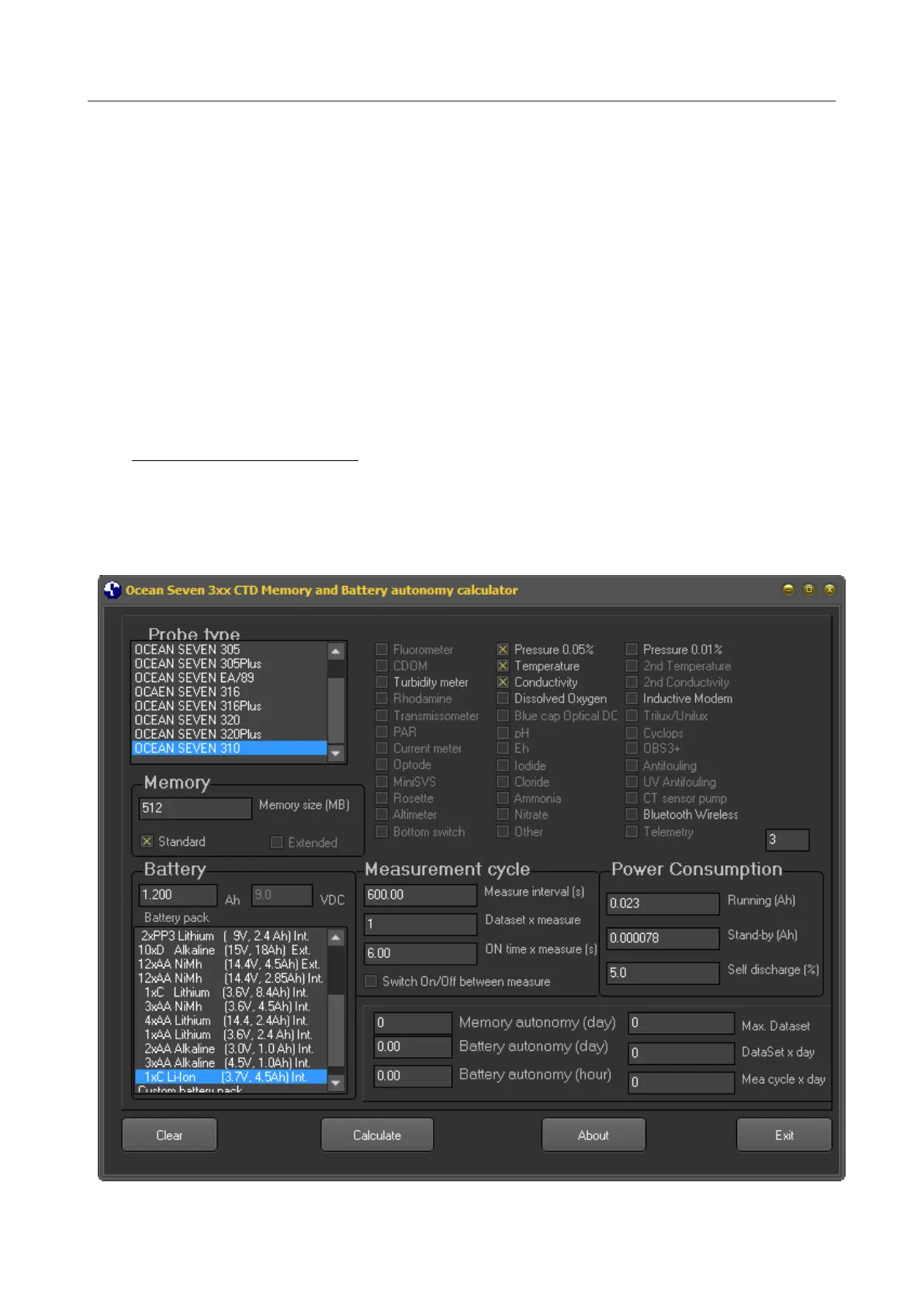Image resolution: width=924 pixels, height=1307 pixels.
Task: Select OCEAN SEVEN 316Plus probe
Action: coord(230,706)
